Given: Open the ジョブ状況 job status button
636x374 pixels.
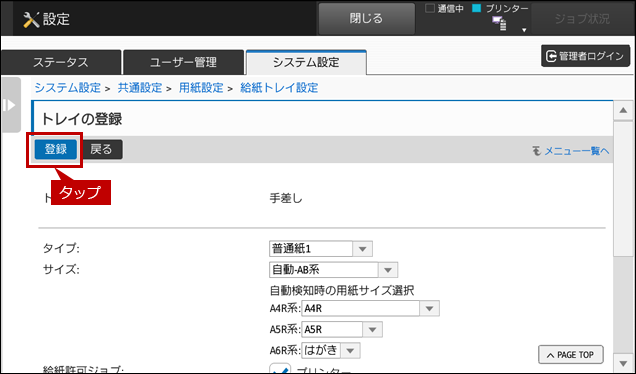Looking at the screenshot, I should (x=582, y=19).
